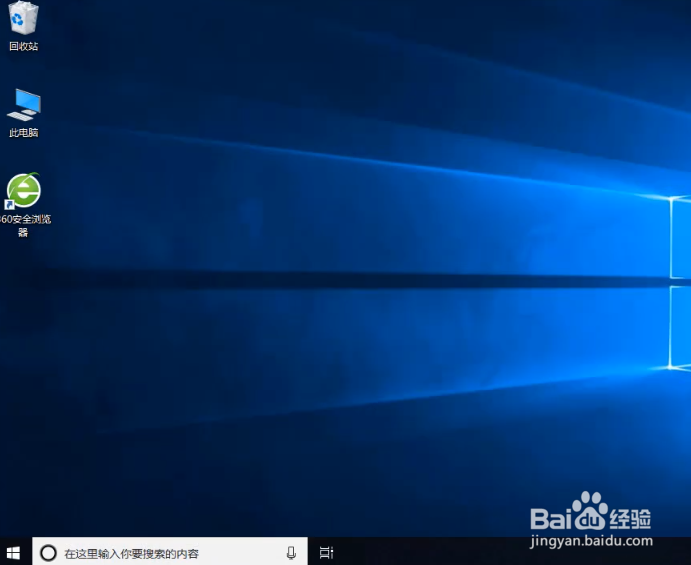This screenshot has height=565, width=691.
Task: Open the Windows Start menu button
Action: (14, 553)
